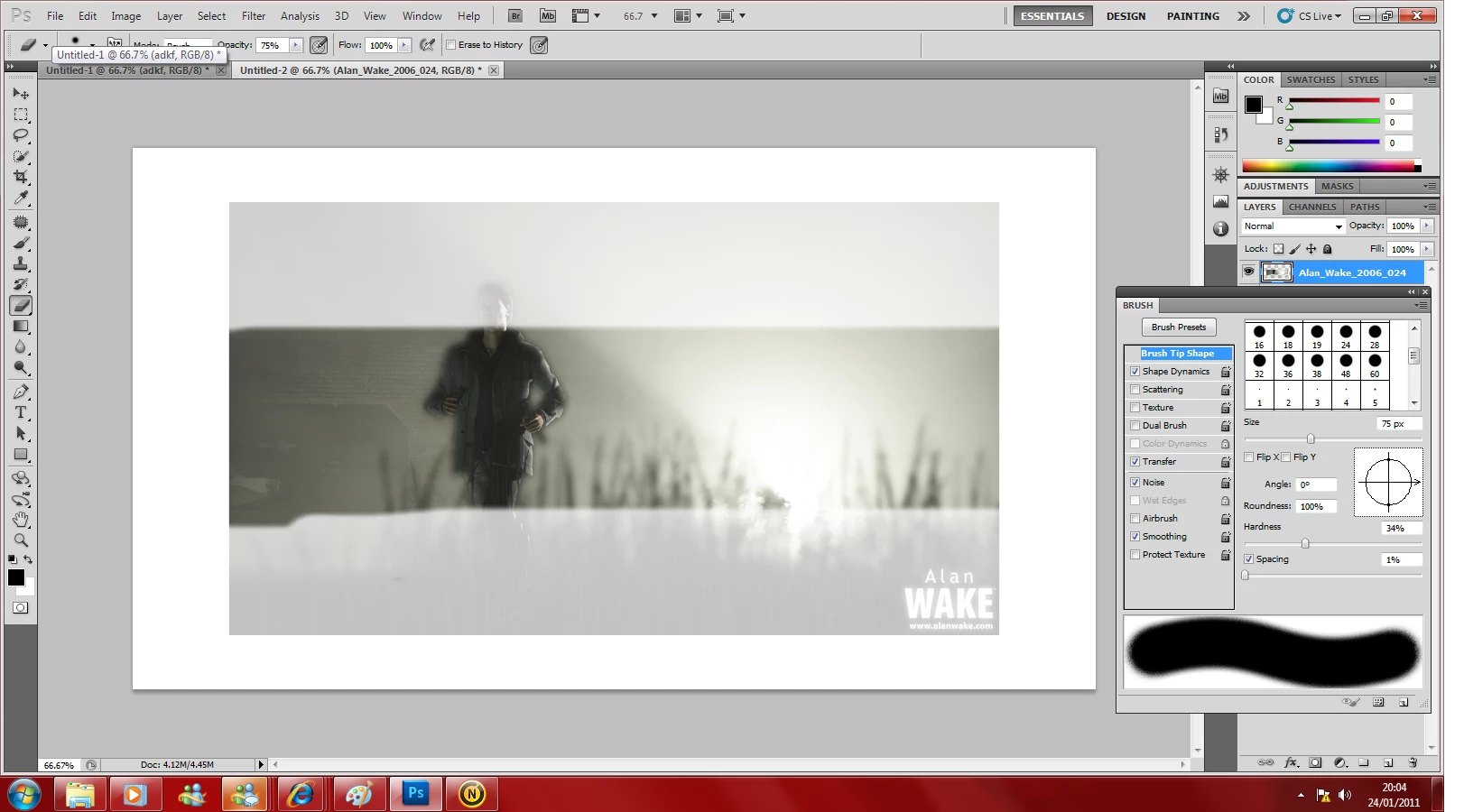Image resolution: width=1464 pixels, height=812 pixels.
Task: Select the Crop tool
Action: (x=21, y=177)
